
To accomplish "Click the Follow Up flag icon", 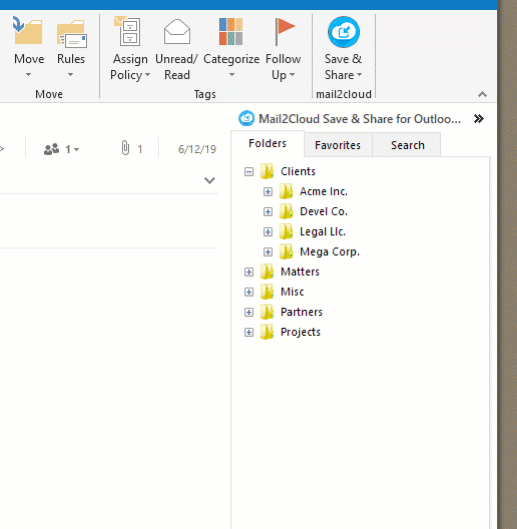I will (284, 31).
